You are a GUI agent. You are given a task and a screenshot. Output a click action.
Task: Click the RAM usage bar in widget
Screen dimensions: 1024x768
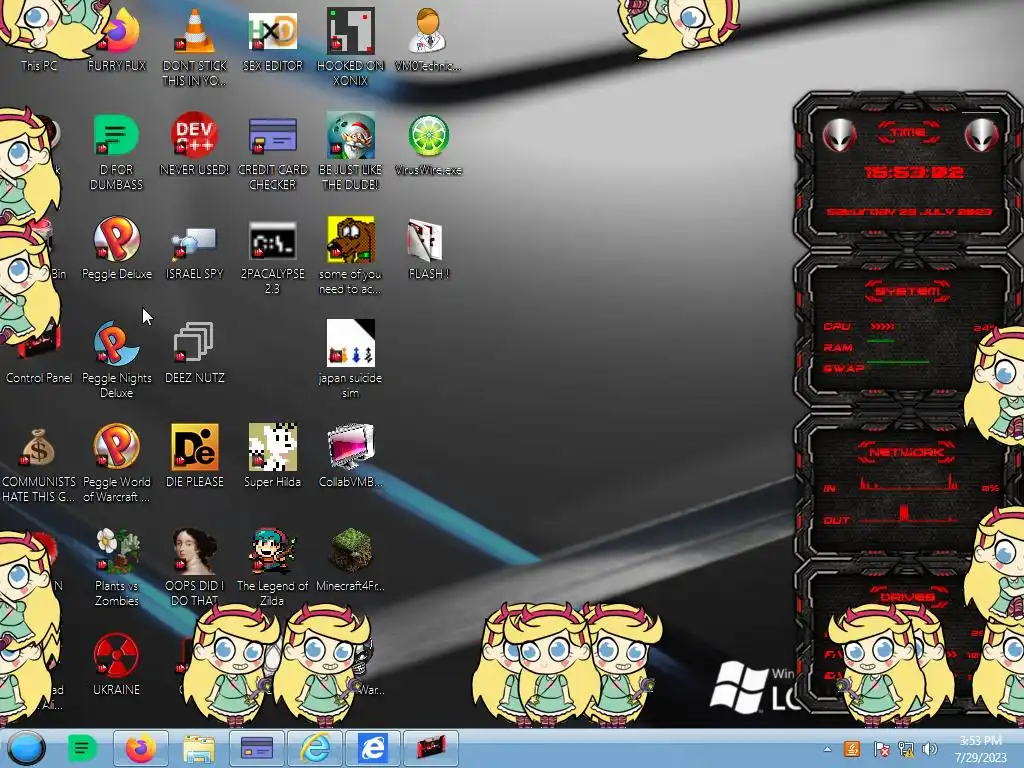[x=881, y=341]
